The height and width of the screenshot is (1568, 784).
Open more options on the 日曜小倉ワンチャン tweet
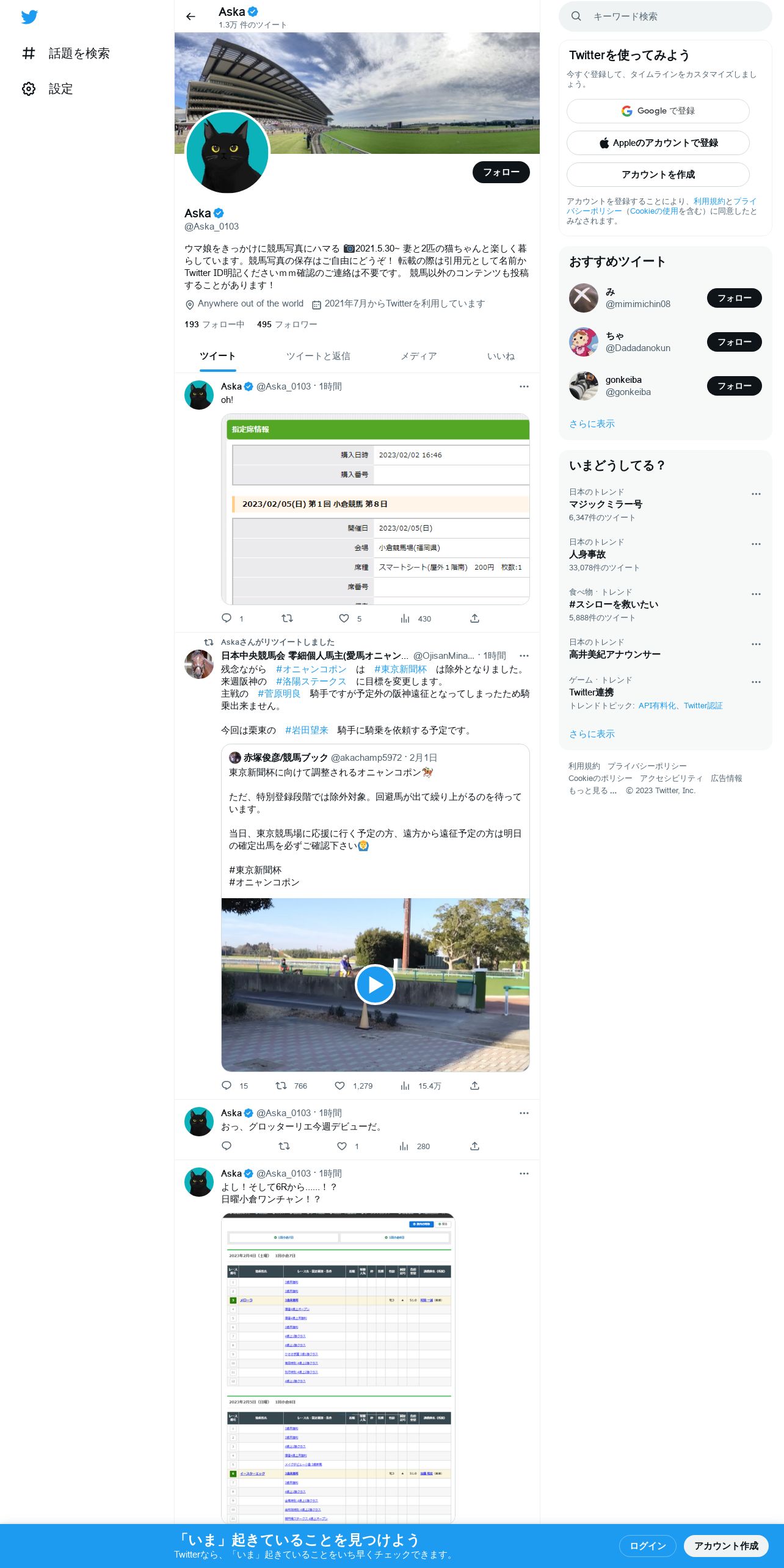click(524, 1174)
